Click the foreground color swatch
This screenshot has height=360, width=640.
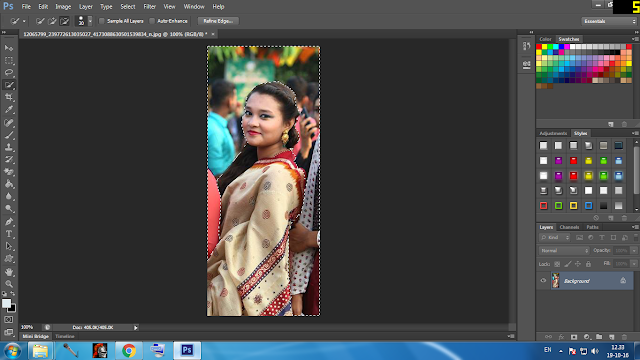tap(6, 303)
